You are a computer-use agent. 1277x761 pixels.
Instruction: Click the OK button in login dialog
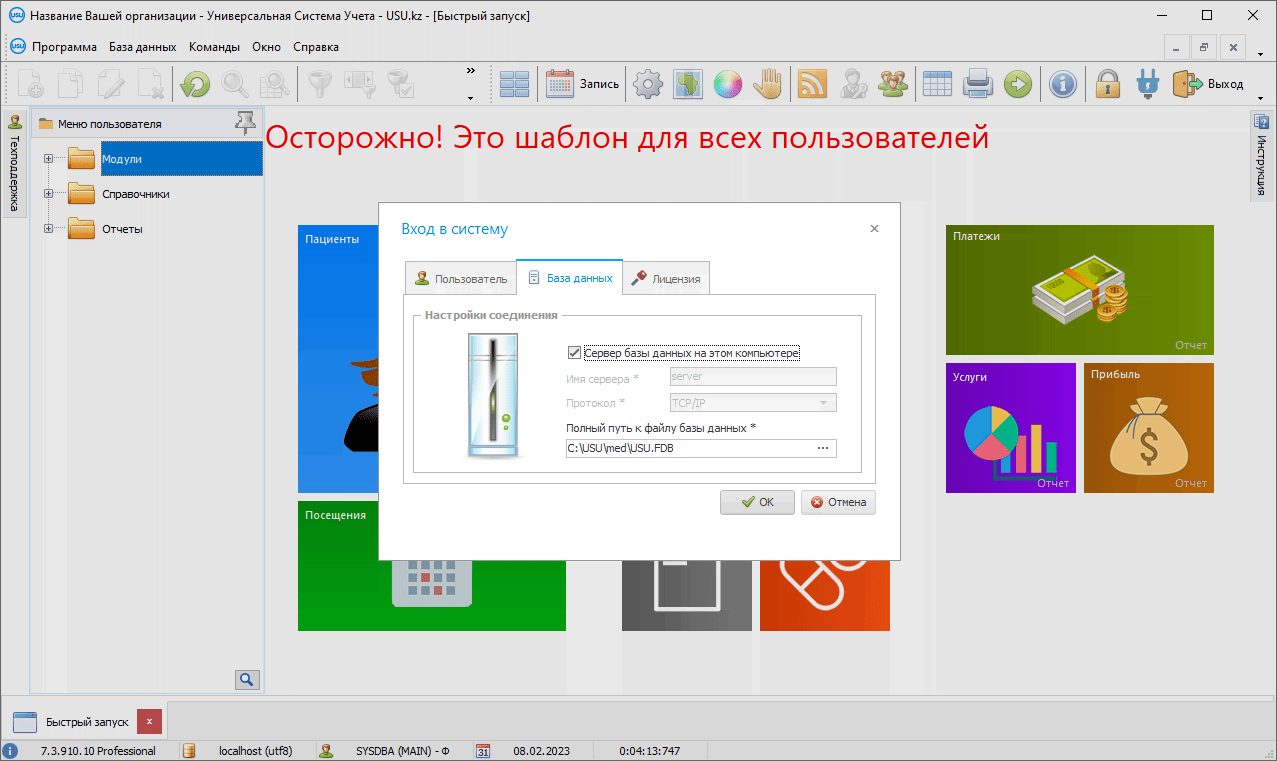tap(757, 502)
